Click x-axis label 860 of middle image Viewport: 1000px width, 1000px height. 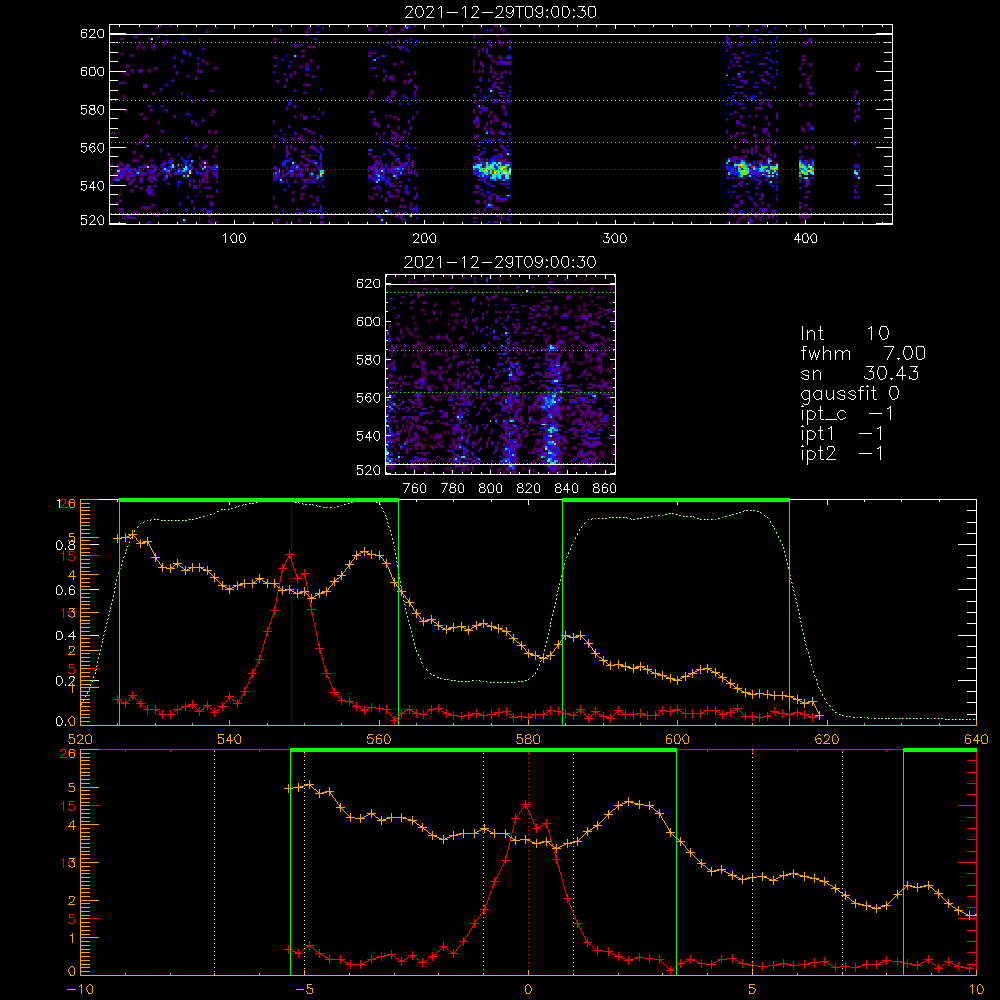605,488
